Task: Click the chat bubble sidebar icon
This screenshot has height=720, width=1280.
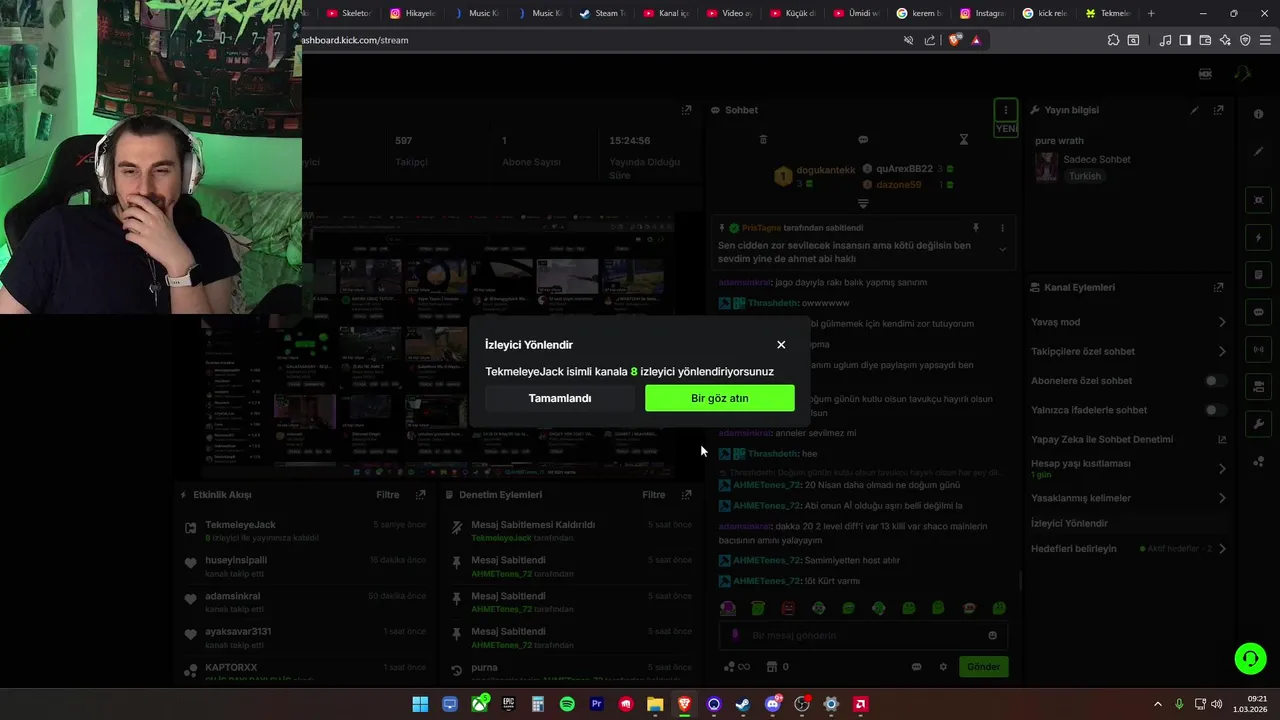Action: pyautogui.click(x=1258, y=312)
